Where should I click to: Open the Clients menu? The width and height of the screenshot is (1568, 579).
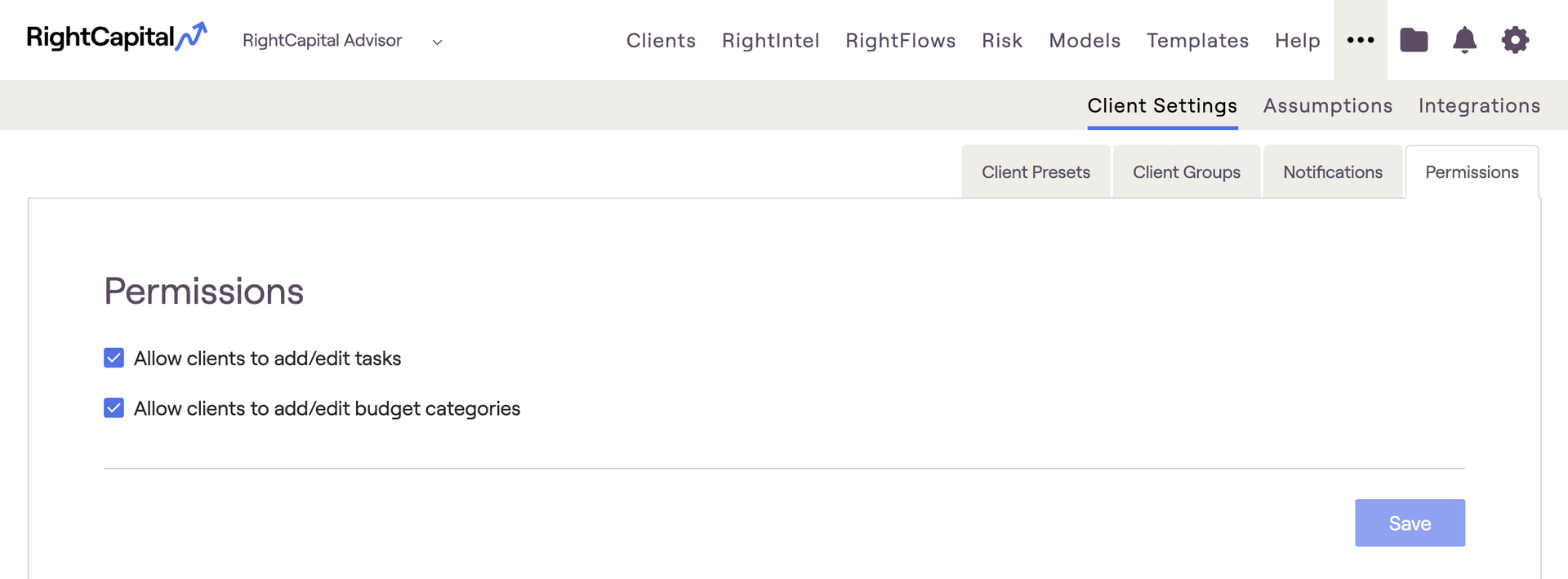(x=661, y=40)
